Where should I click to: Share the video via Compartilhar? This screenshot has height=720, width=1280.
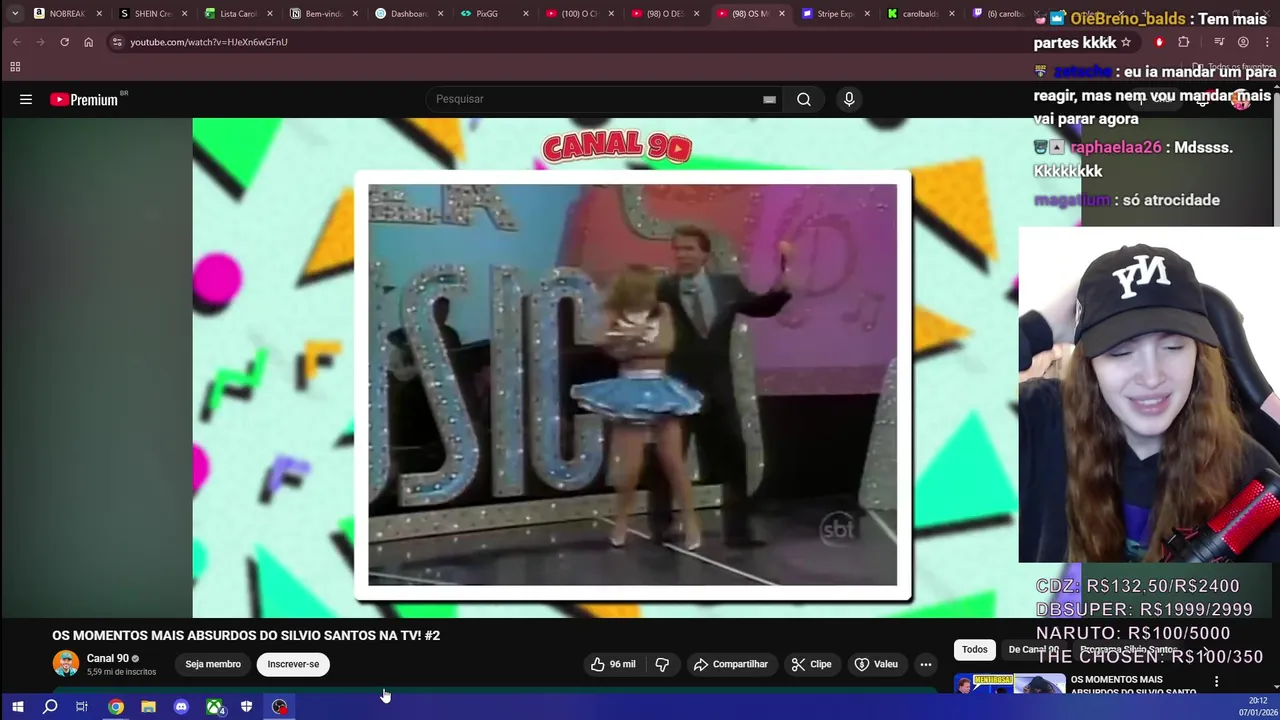pyautogui.click(x=731, y=664)
